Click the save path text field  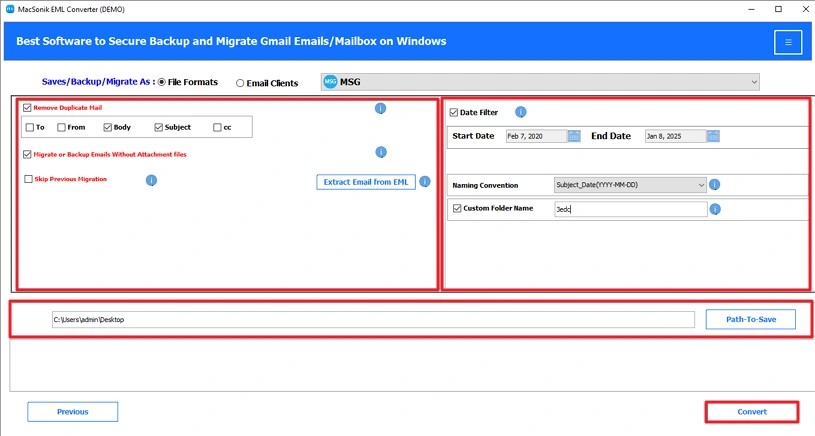[x=373, y=320]
